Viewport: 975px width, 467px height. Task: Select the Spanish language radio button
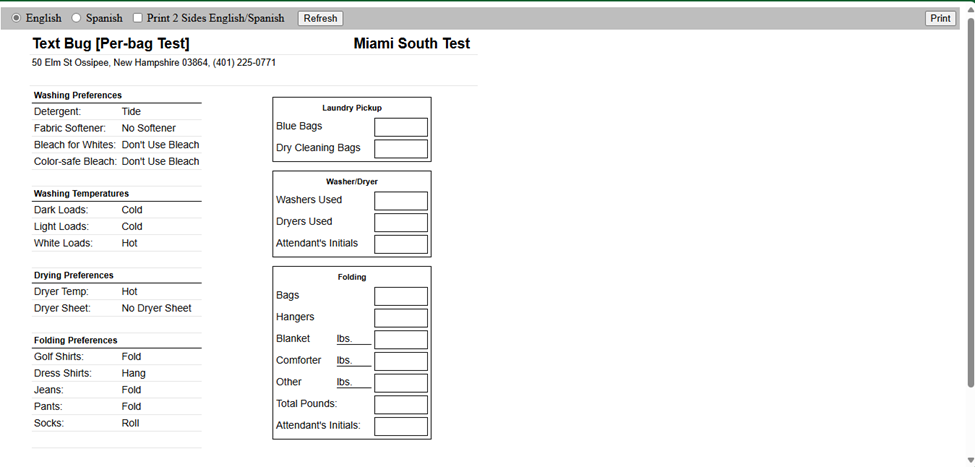point(76,18)
